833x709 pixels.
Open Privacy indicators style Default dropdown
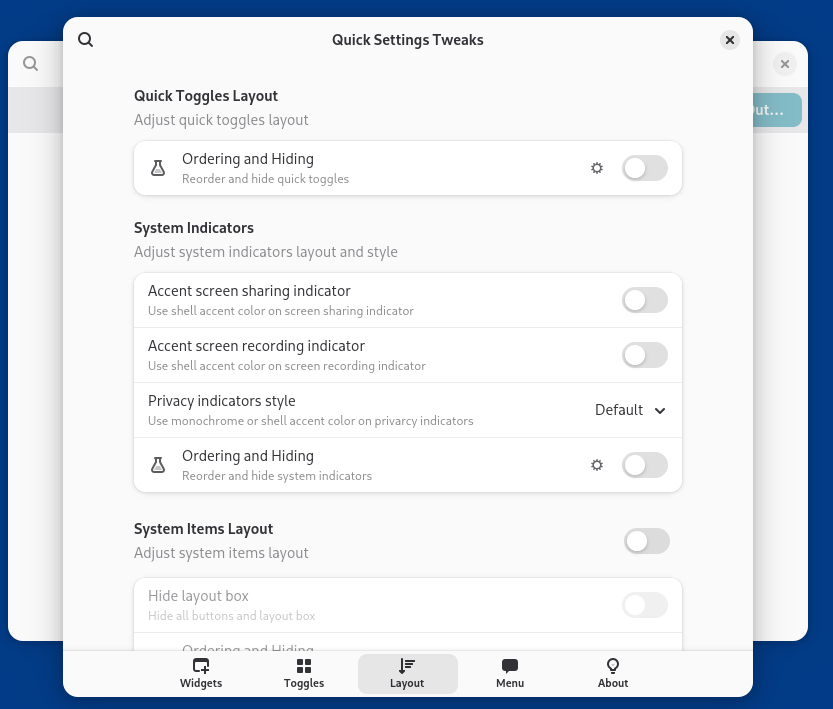point(630,410)
